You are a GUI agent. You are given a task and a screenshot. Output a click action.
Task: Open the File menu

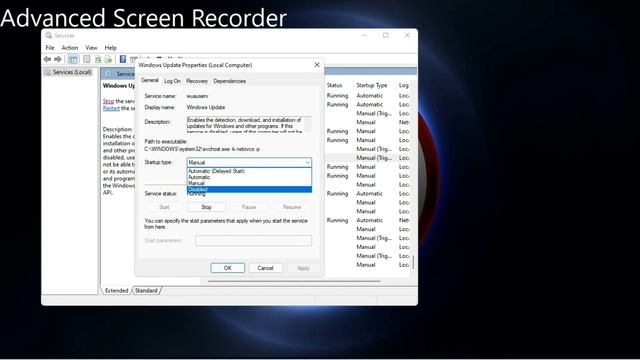[50, 48]
